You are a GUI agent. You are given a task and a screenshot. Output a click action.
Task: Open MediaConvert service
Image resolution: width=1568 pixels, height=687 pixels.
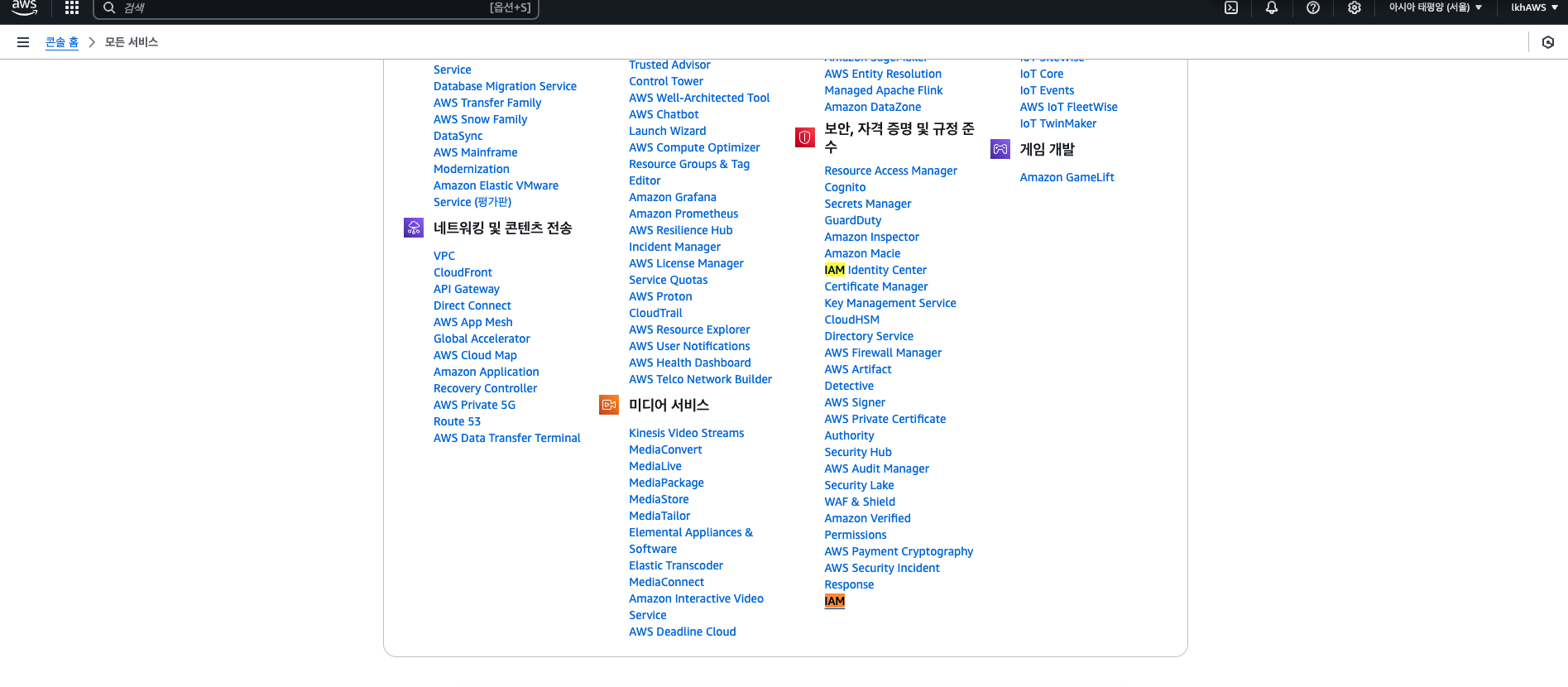coord(665,449)
